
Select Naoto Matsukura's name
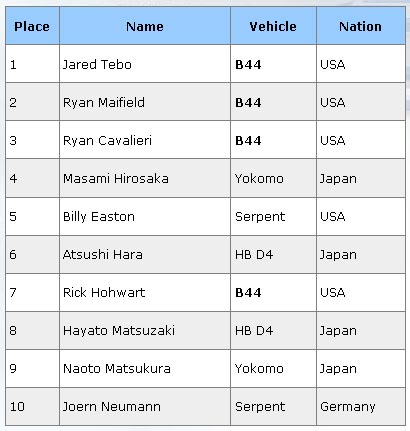117,368
